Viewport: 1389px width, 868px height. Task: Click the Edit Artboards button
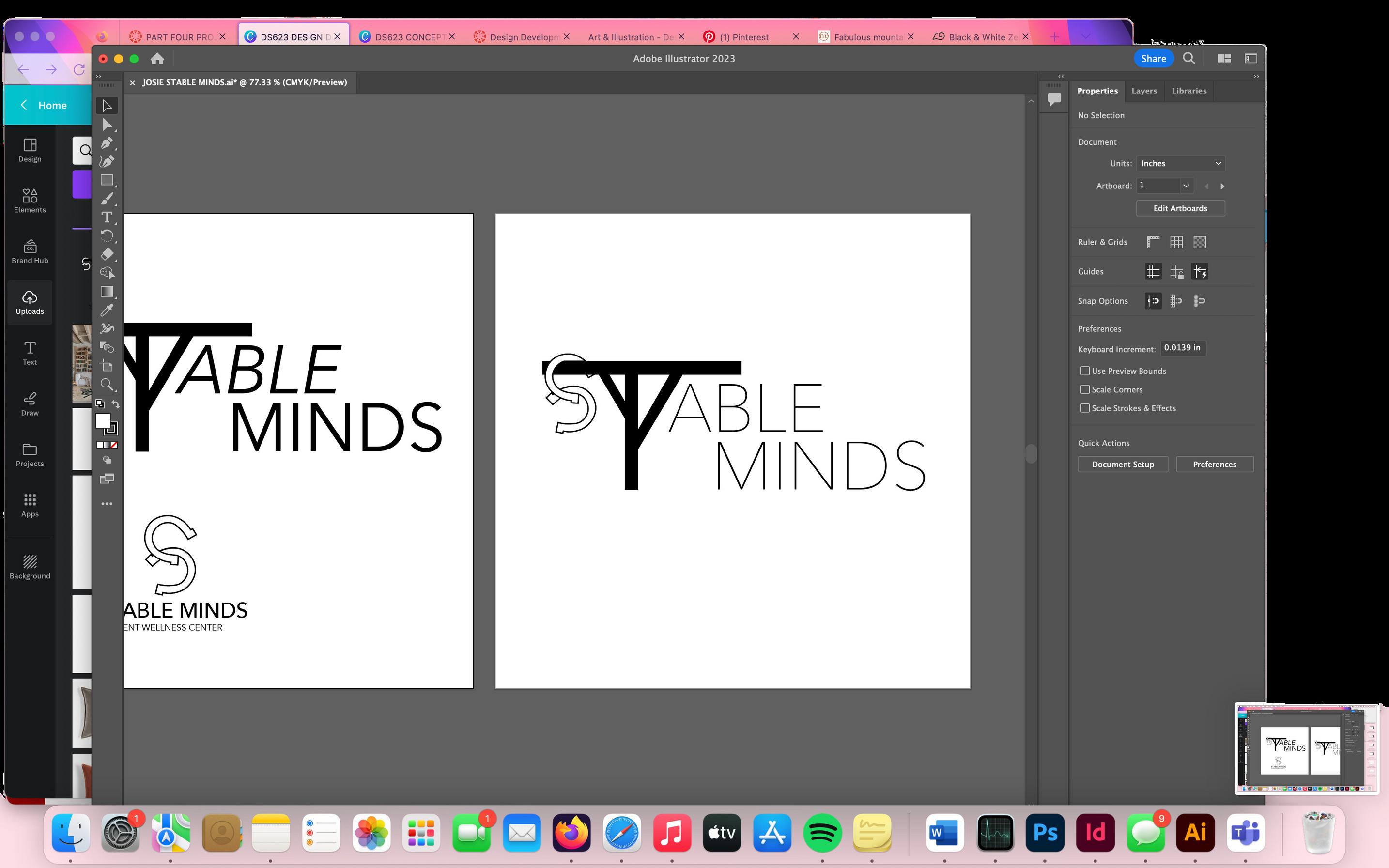pyautogui.click(x=1180, y=208)
